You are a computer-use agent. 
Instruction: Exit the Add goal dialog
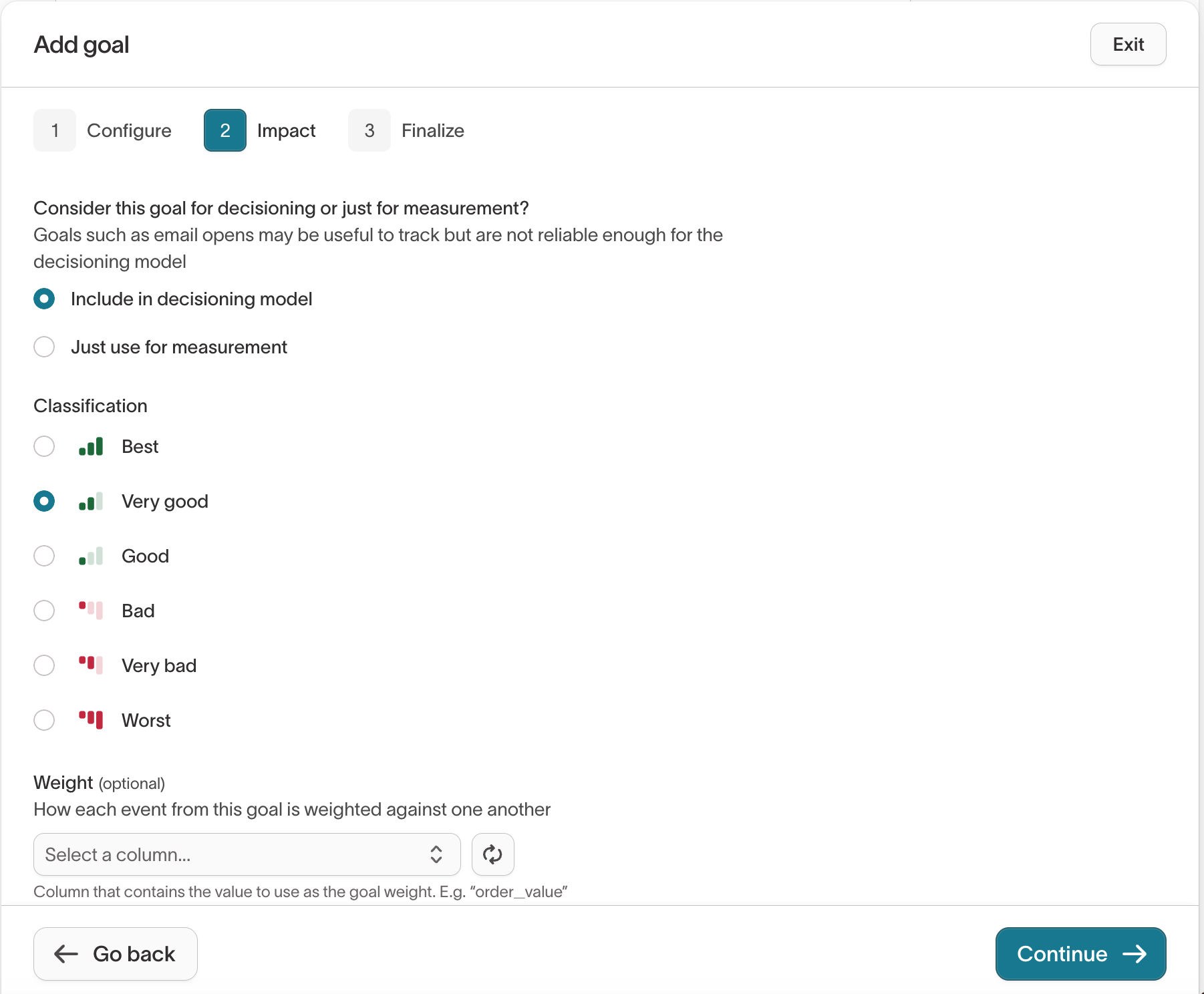pos(1128,44)
